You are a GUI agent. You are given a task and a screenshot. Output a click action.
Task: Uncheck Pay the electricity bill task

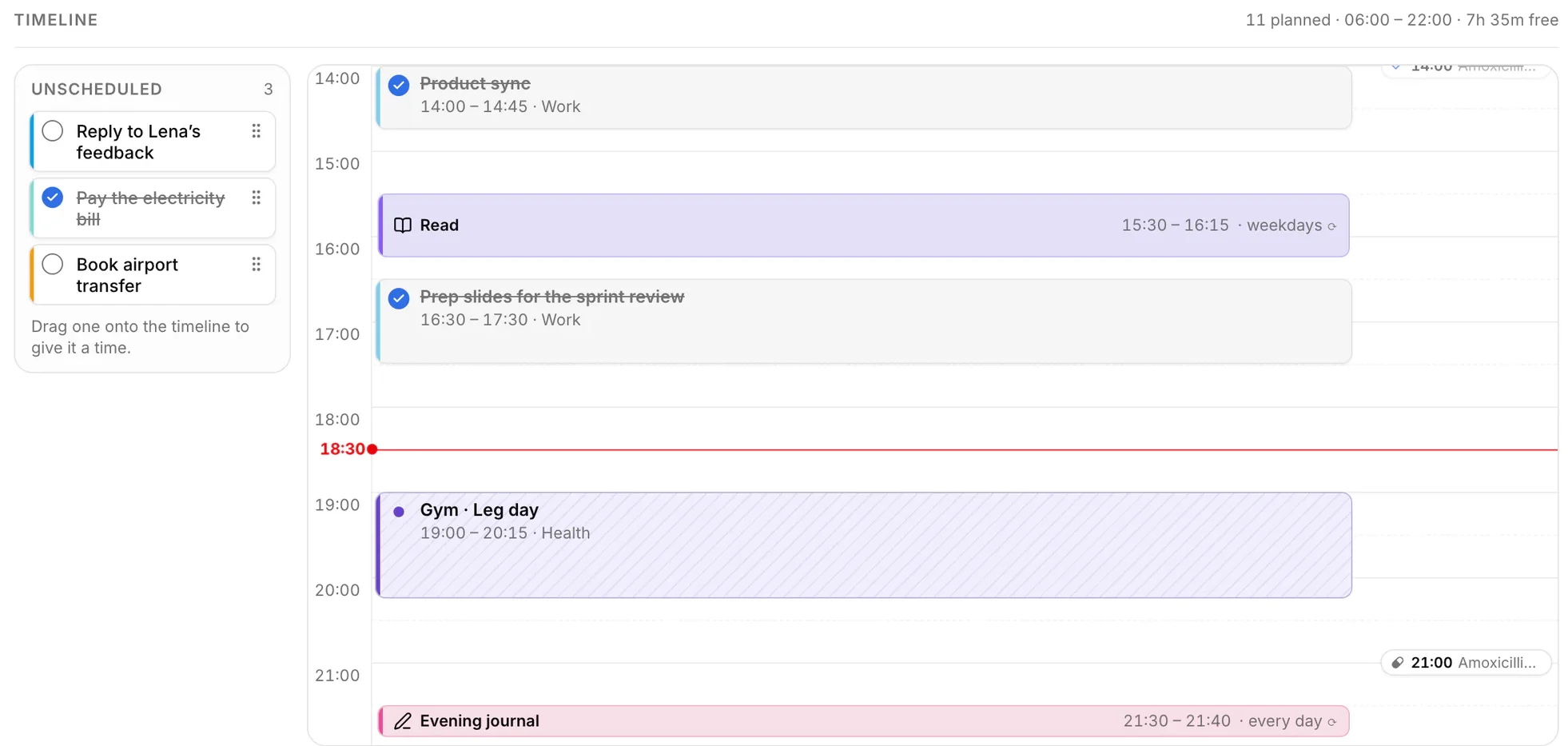click(x=53, y=197)
